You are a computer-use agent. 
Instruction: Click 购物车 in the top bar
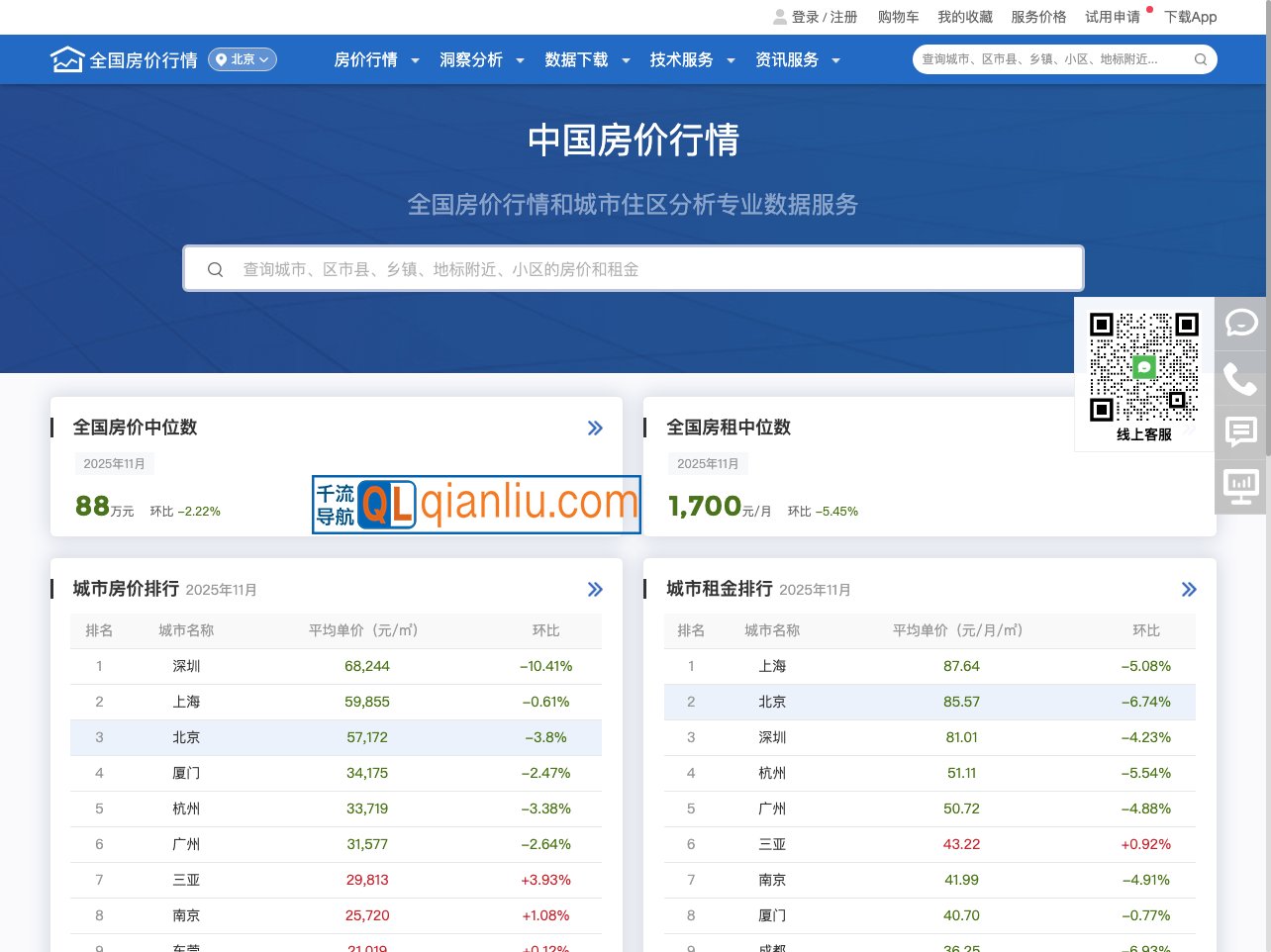pyautogui.click(x=898, y=17)
